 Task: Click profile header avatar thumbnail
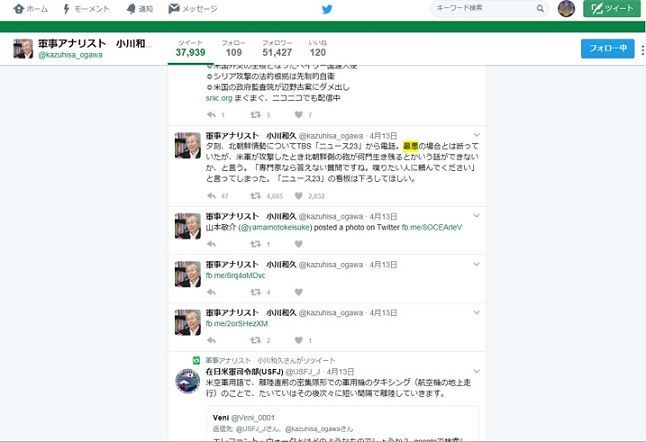pyautogui.click(x=23, y=49)
